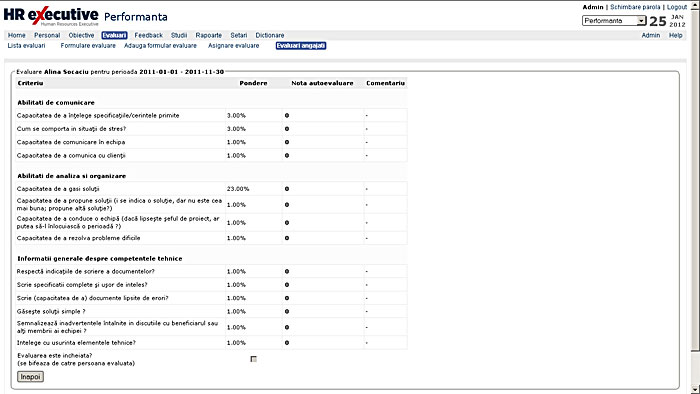700x394 pixels.
Task: Open the Feedback menu
Action: click(x=149, y=35)
